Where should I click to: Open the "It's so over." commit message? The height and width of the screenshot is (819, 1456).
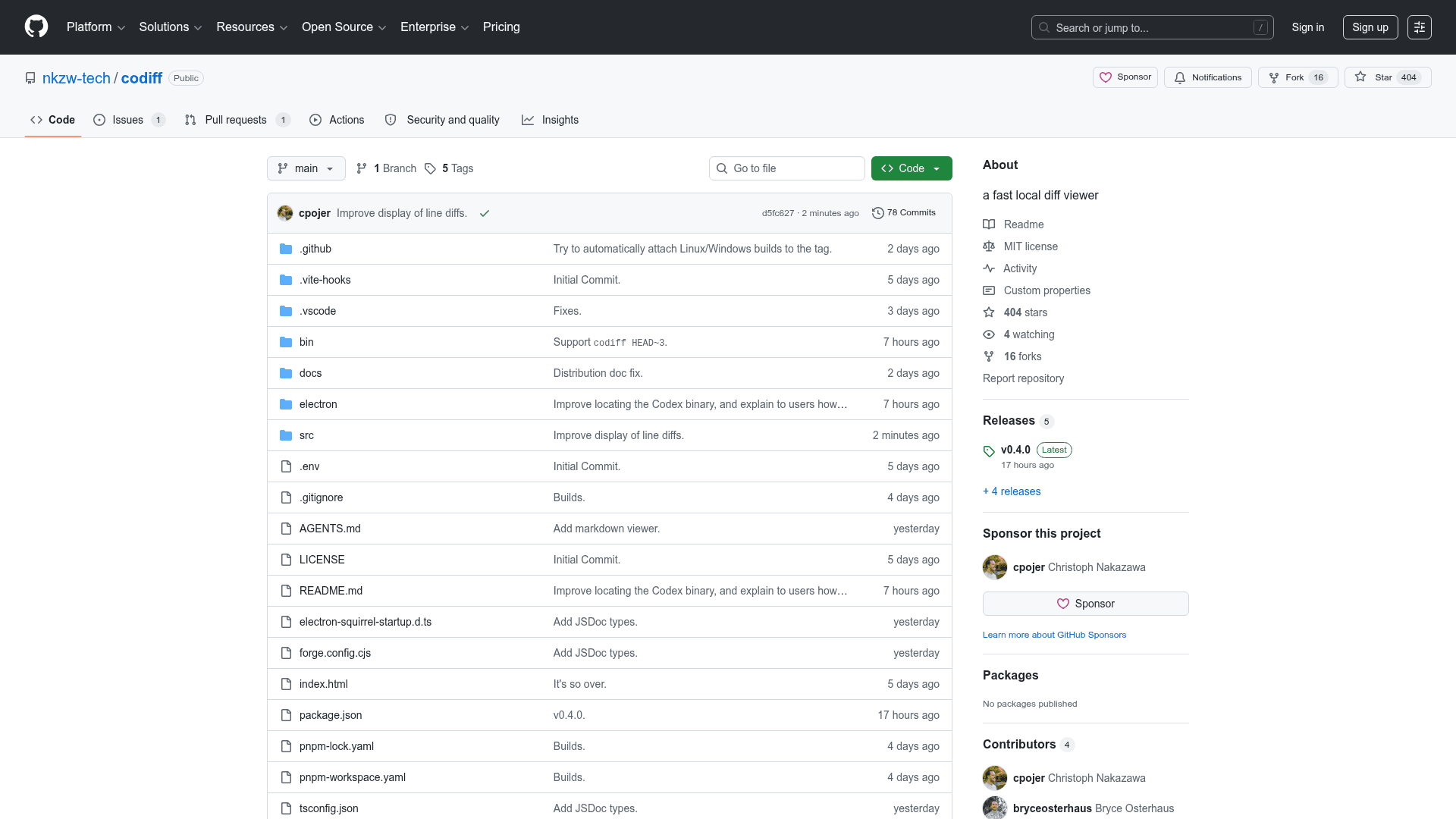pyautogui.click(x=580, y=684)
